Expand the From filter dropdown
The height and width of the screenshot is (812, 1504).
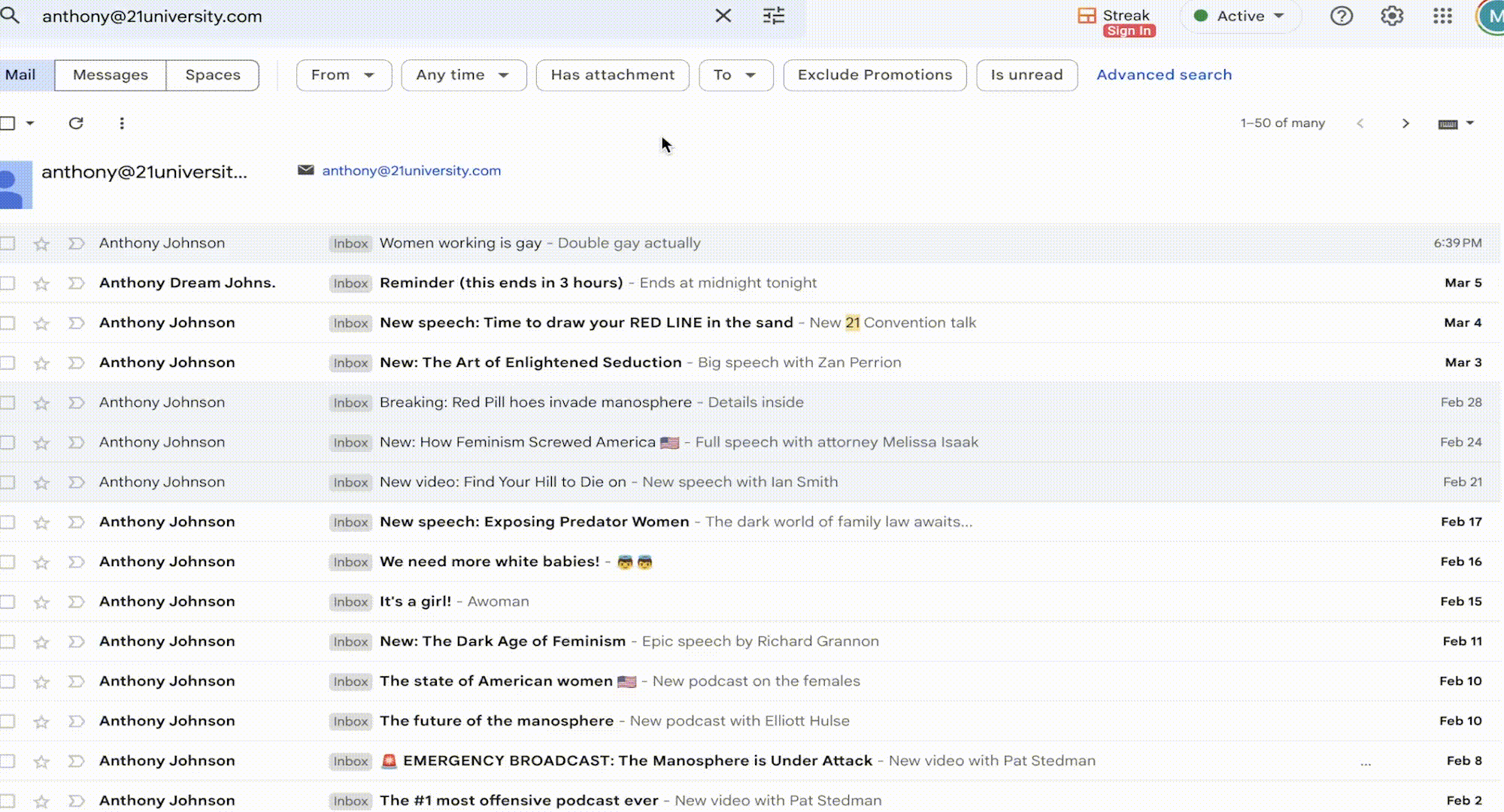343,75
